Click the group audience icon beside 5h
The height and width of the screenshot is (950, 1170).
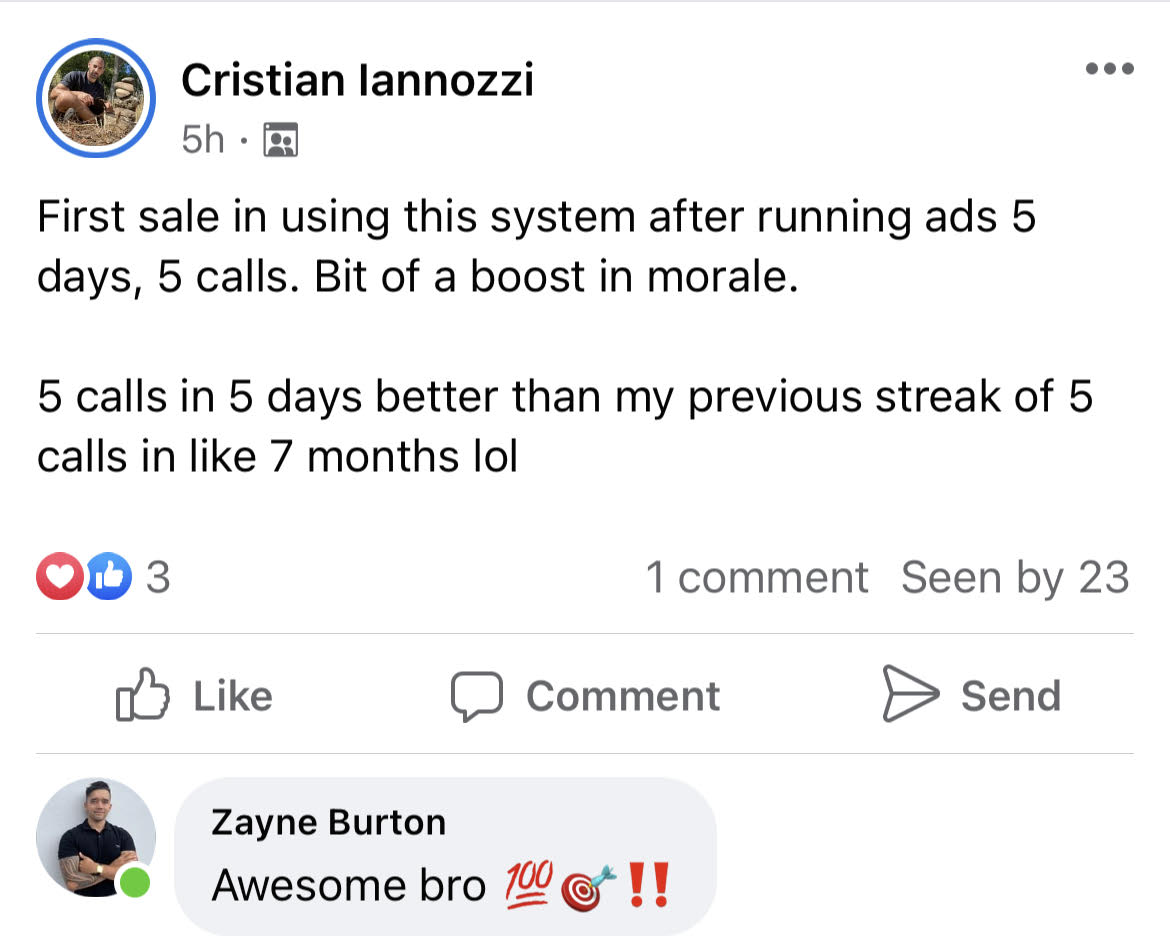[281, 140]
